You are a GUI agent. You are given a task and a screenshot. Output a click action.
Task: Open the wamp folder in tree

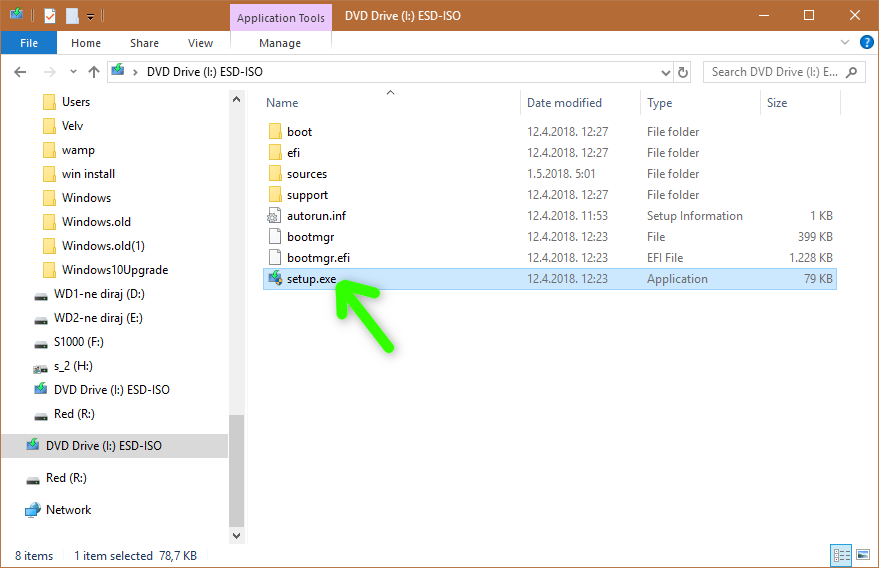78,150
